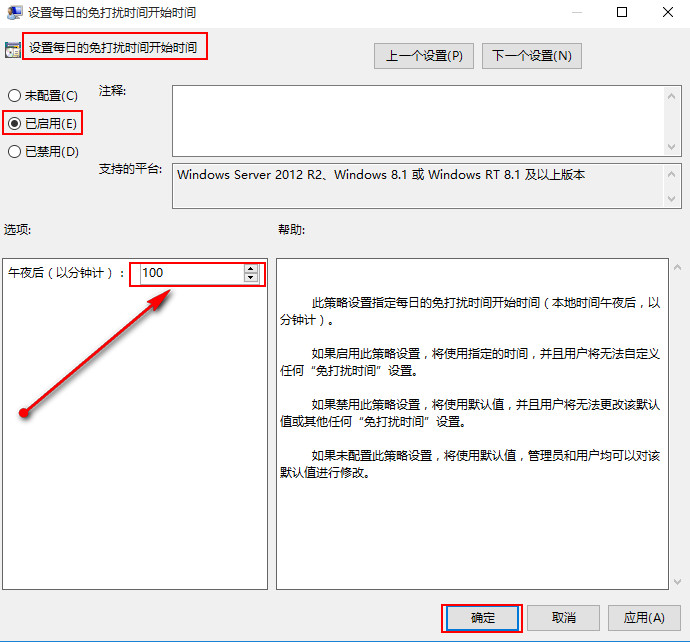Click the 注释 box scroll up arrow
Image resolution: width=690 pixels, height=642 pixels.
click(674, 94)
